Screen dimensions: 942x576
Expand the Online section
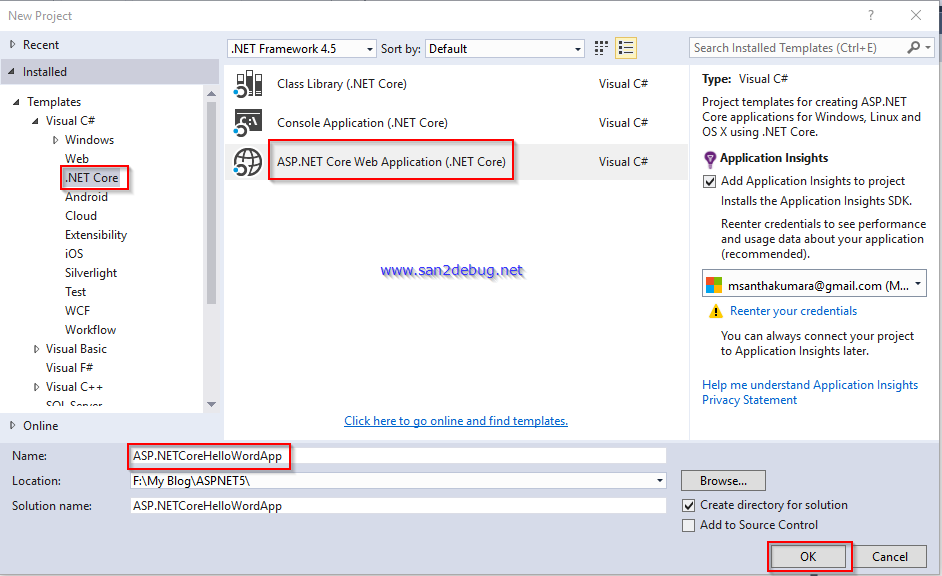(x=13, y=425)
